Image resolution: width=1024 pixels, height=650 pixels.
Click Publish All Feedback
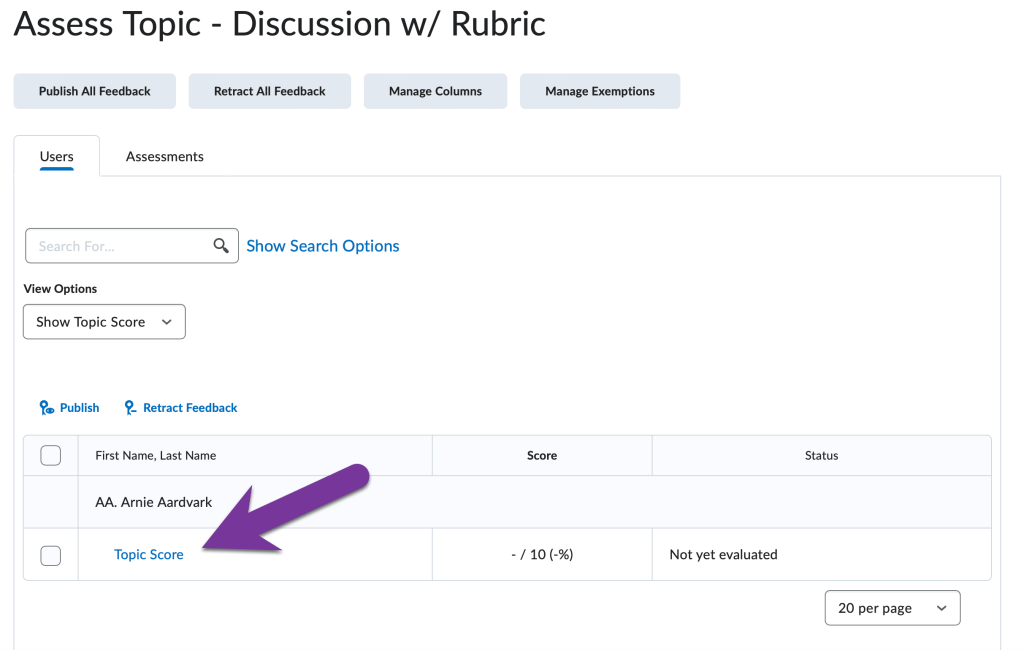pos(94,90)
